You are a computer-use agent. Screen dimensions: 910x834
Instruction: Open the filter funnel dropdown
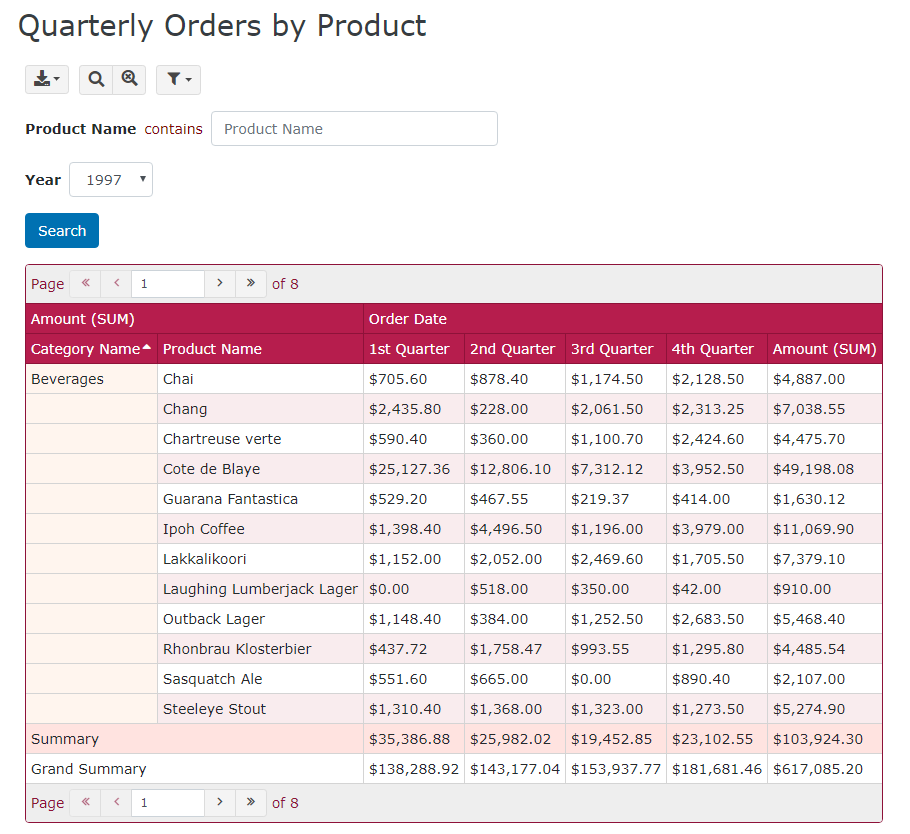coord(178,80)
